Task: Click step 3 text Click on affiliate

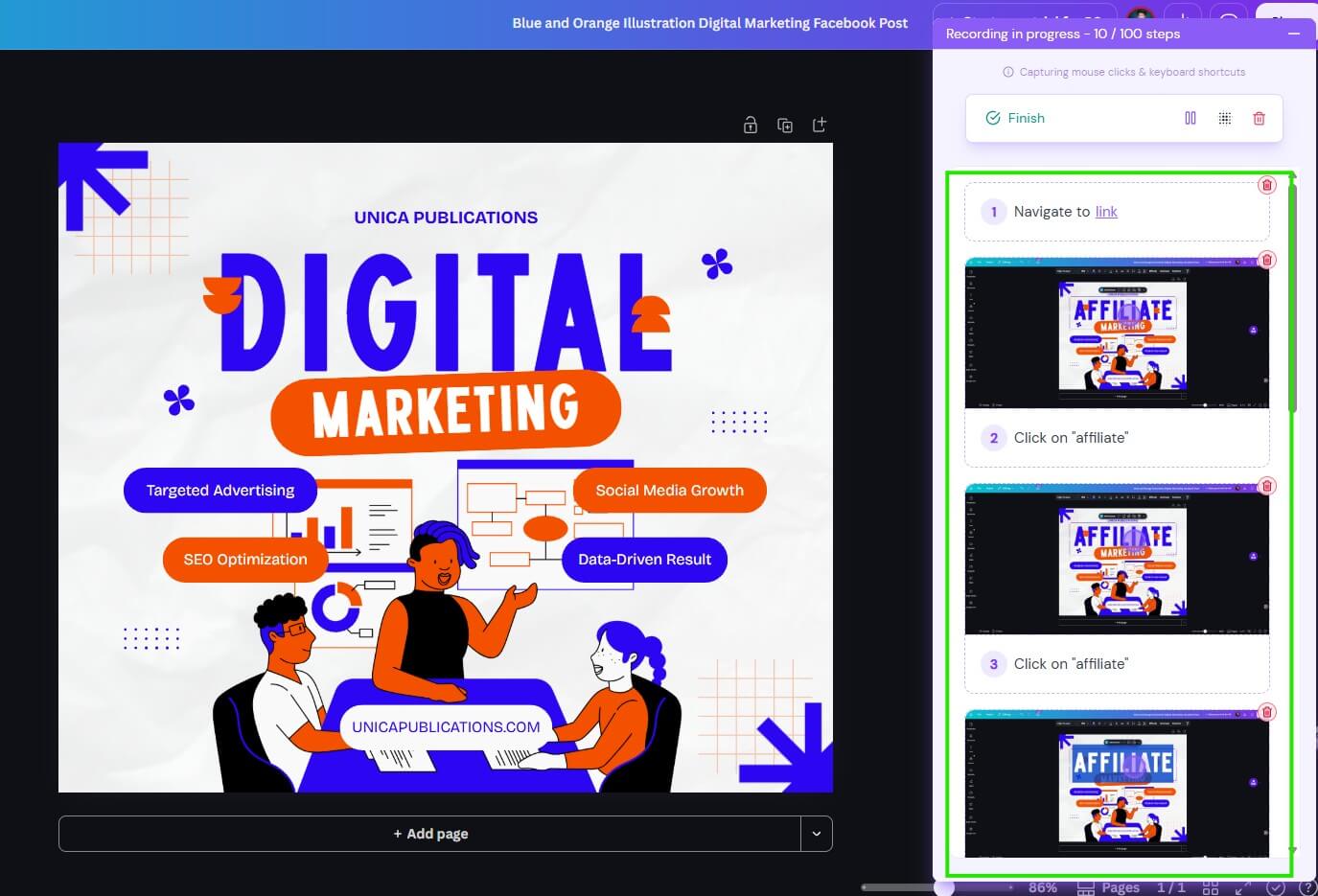Action: click(1071, 664)
